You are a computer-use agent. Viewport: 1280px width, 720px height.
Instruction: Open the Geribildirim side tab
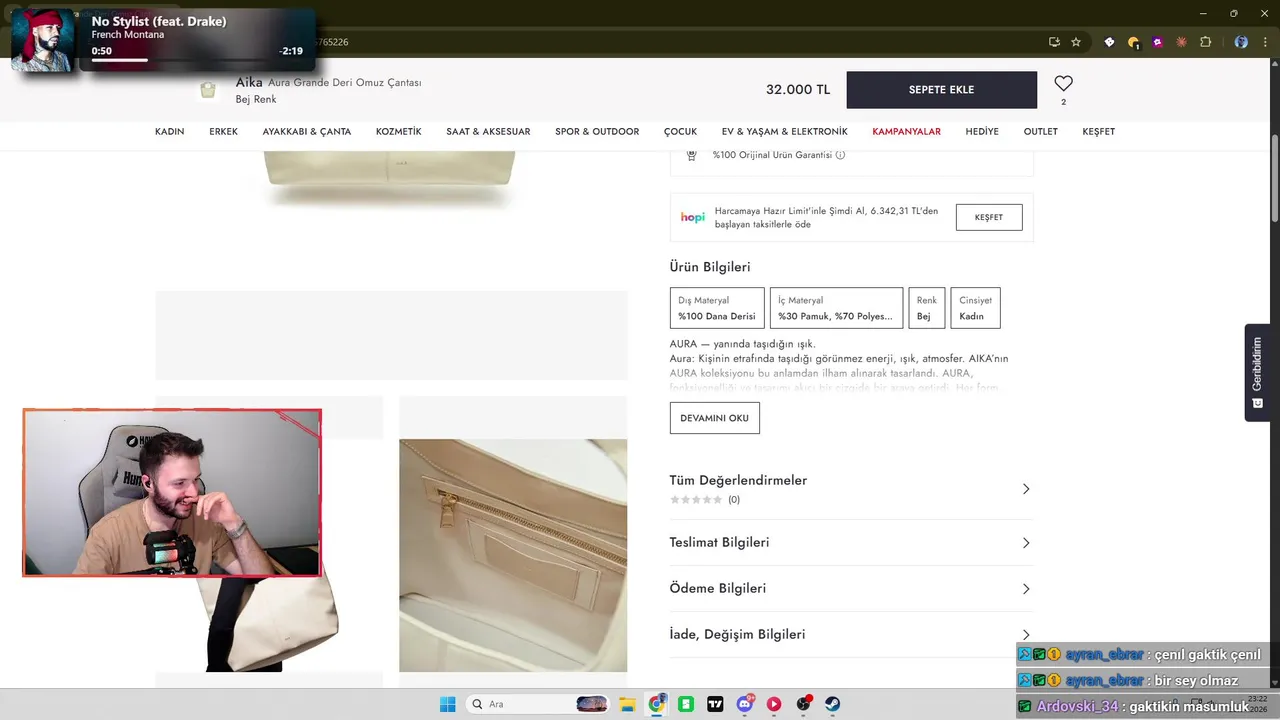[x=1257, y=372]
